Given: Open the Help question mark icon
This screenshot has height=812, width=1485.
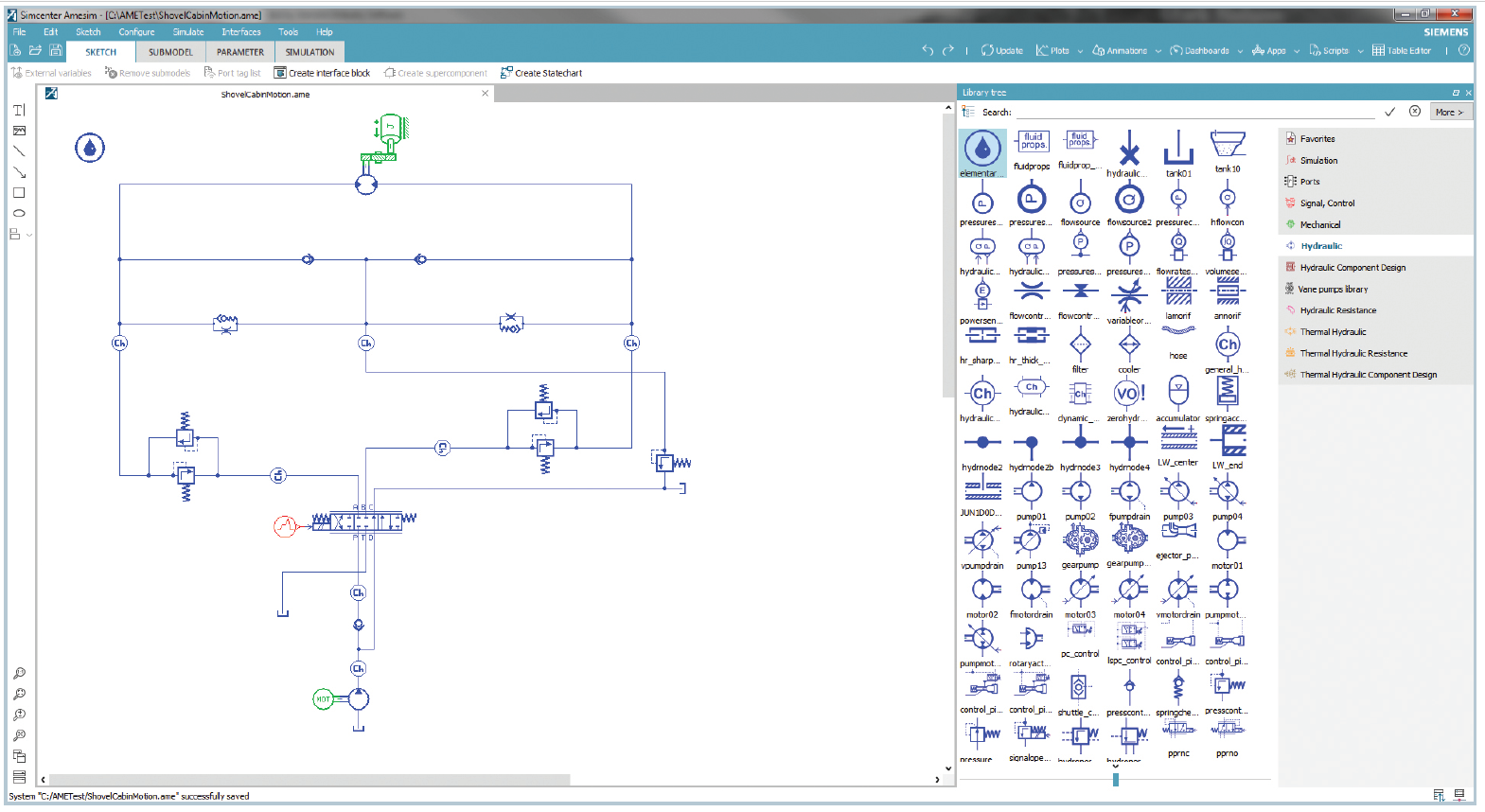Looking at the screenshot, I should (x=1464, y=50).
